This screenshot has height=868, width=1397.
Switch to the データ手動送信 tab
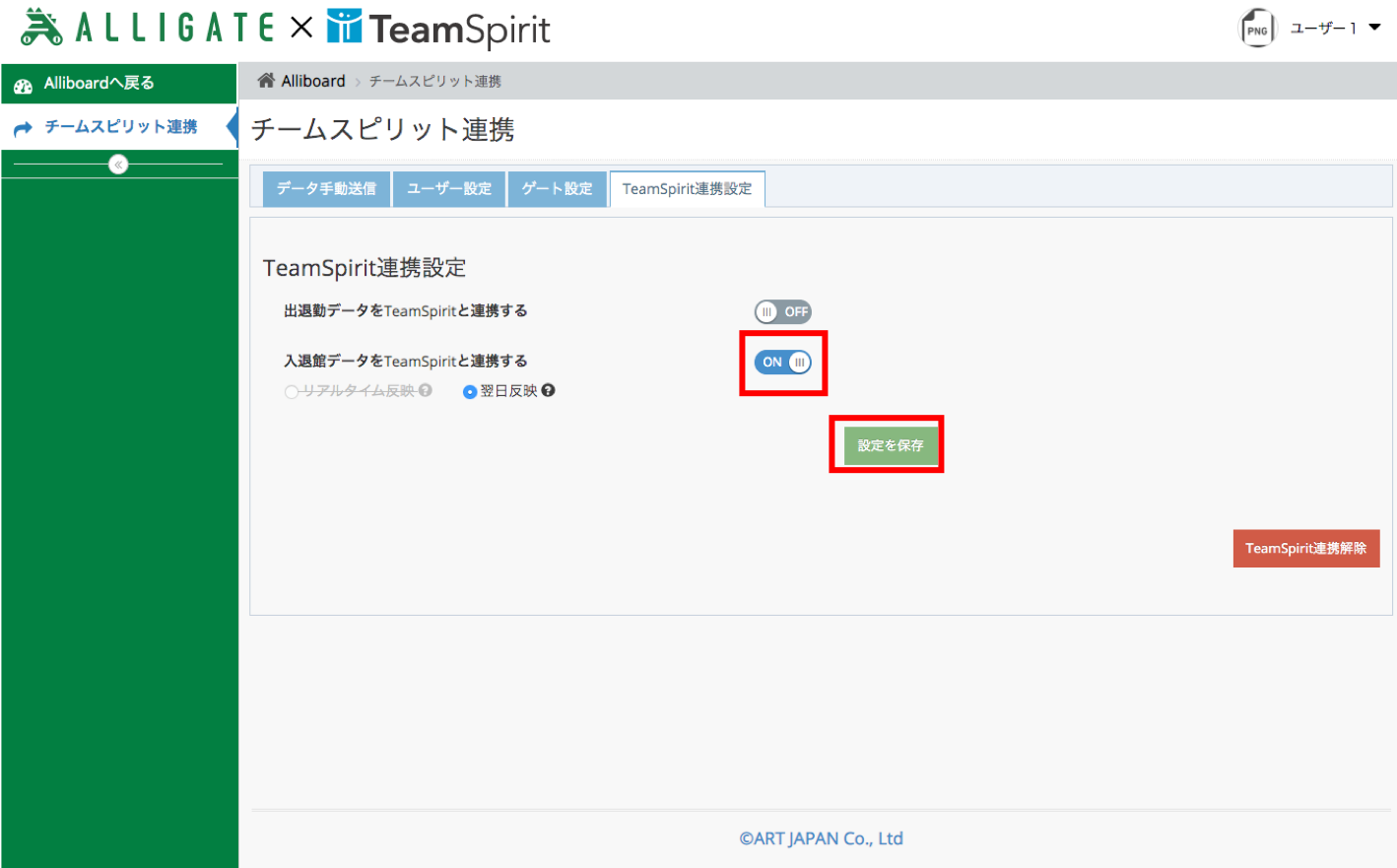point(326,189)
